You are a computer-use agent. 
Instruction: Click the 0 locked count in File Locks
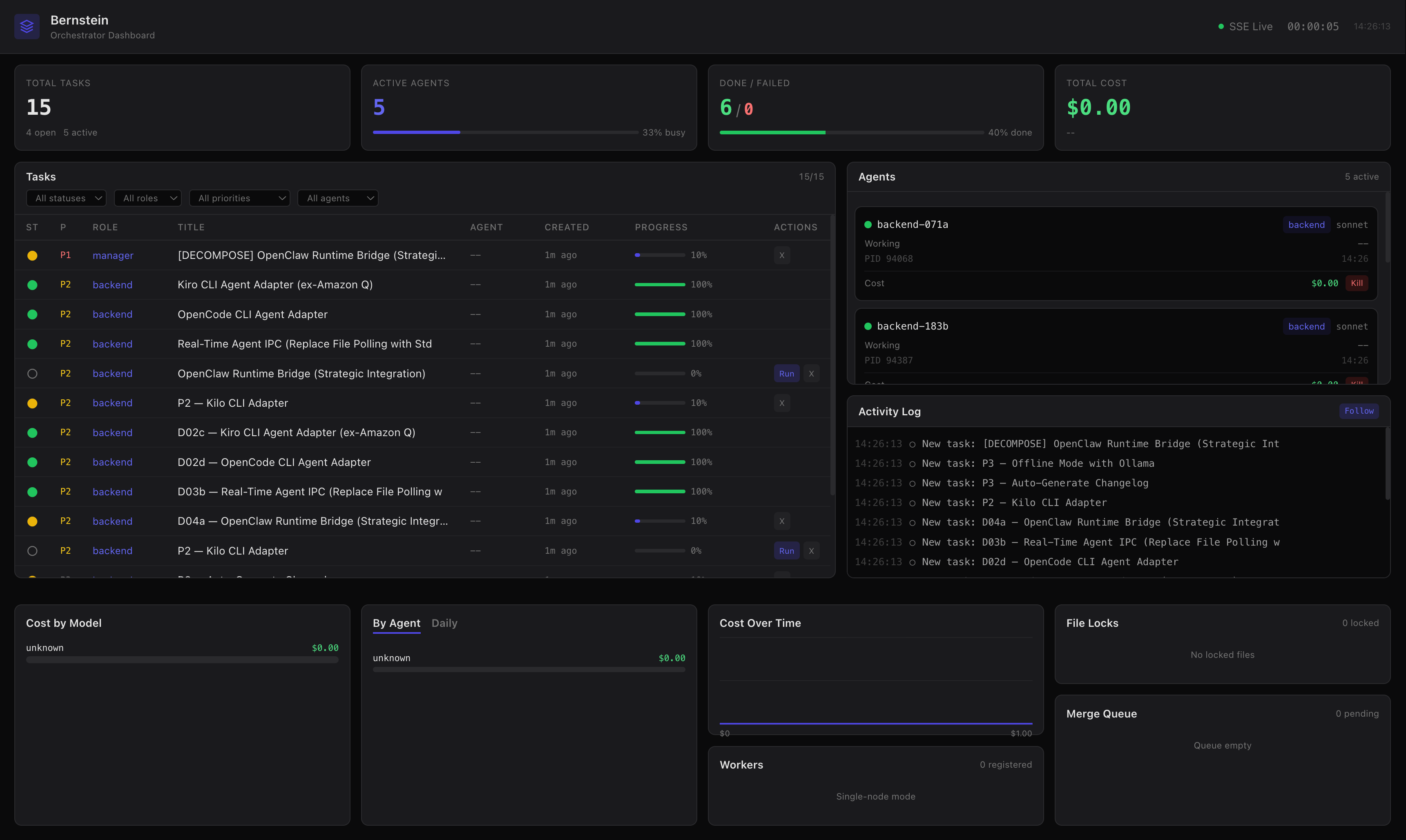point(1360,623)
